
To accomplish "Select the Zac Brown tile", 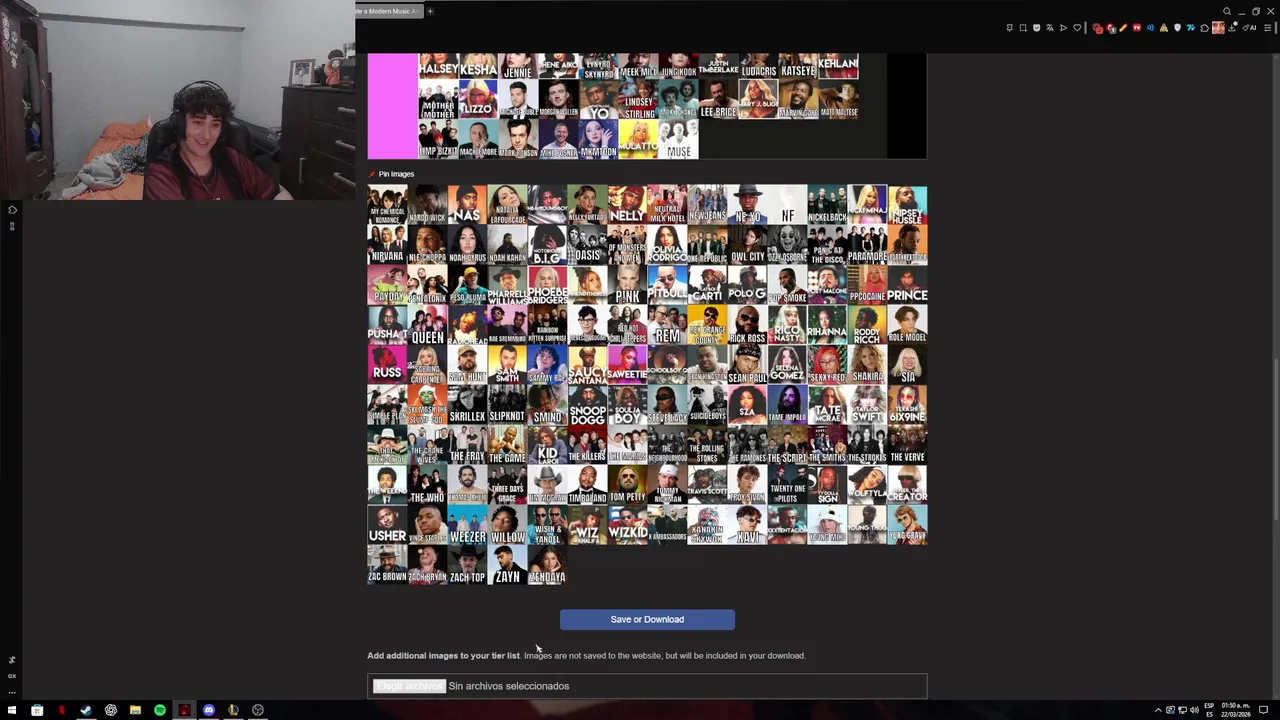I will point(388,565).
